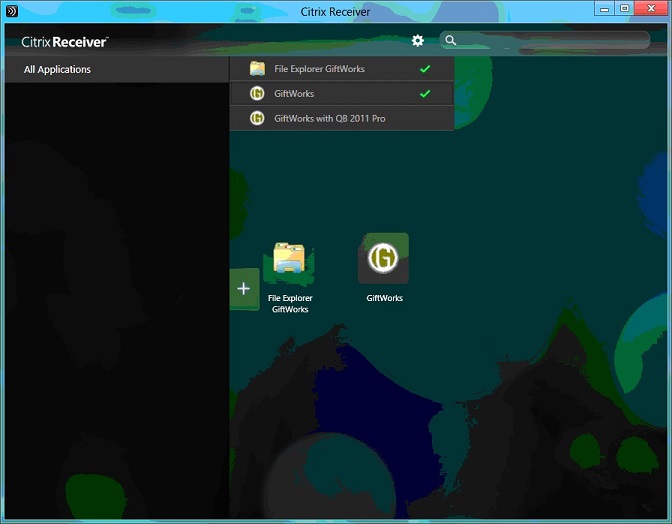Viewport: 672px width, 524px height.
Task: Minimize the Citrix Receiver window
Action: click(x=605, y=9)
